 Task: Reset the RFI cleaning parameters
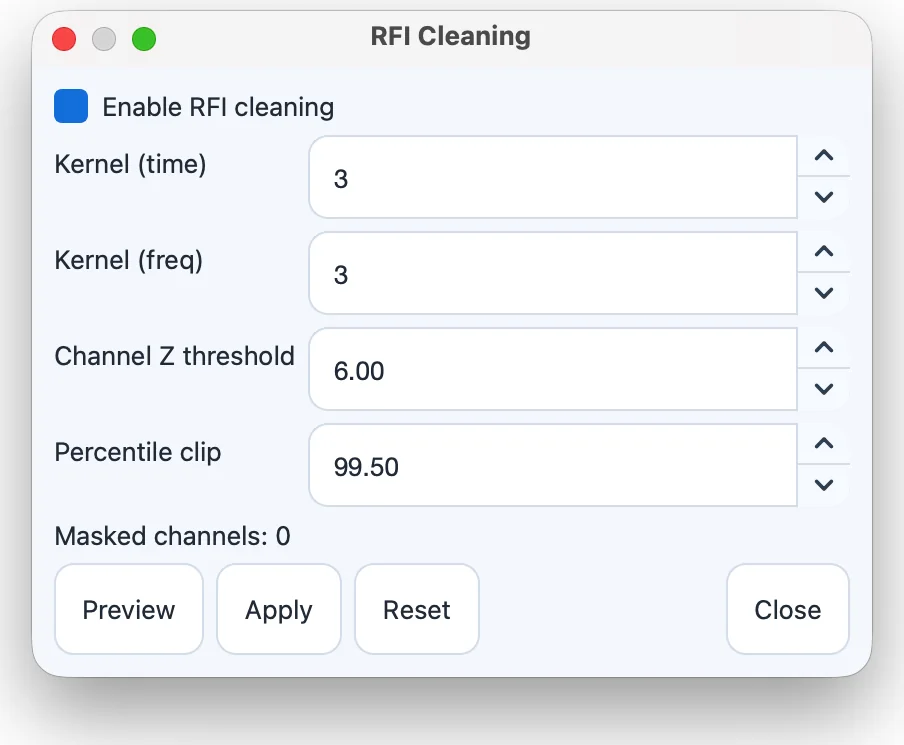pos(416,609)
